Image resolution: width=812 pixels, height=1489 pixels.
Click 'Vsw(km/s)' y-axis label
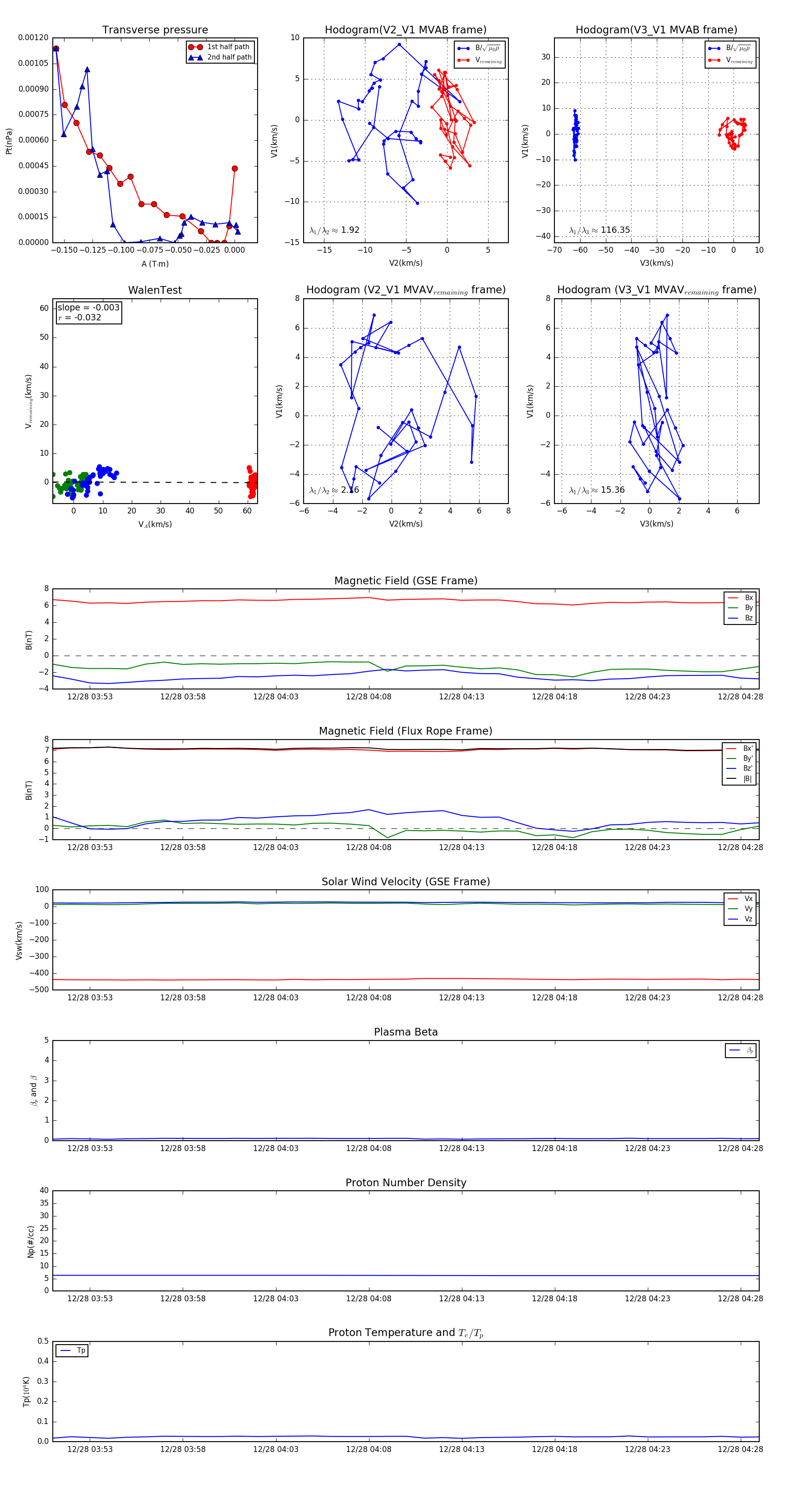19,940
